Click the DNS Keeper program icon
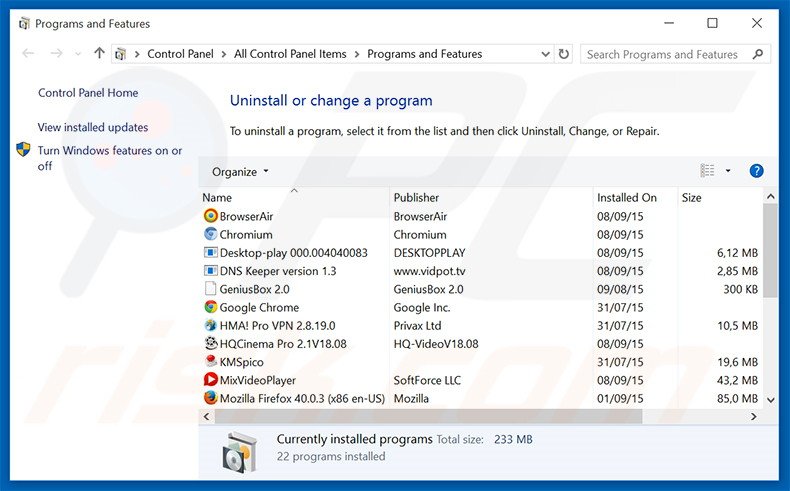This screenshot has width=790, height=491. pos(211,270)
